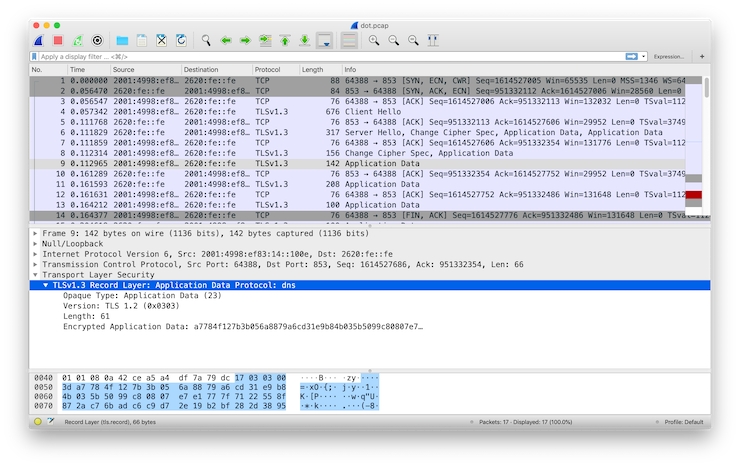Apply display filter blue arrow button
This screenshot has width=740, height=467.
tap(631, 57)
